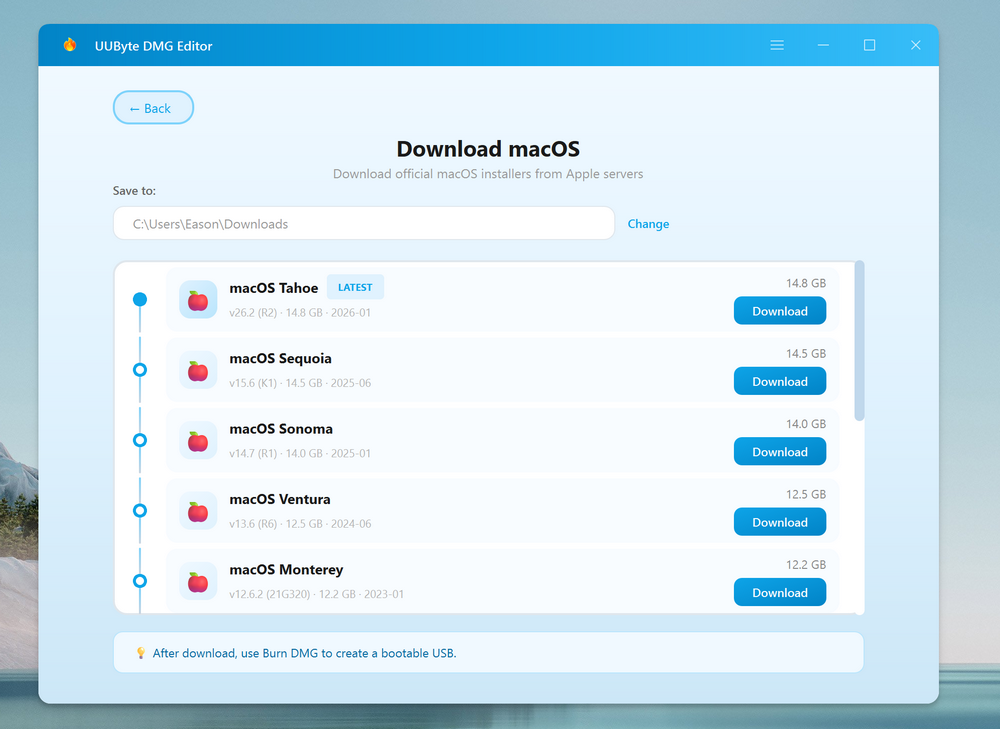The height and width of the screenshot is (729, 1000).
Task: Click the macOS Monterey apple icon
Action: (x=198, y=581)
